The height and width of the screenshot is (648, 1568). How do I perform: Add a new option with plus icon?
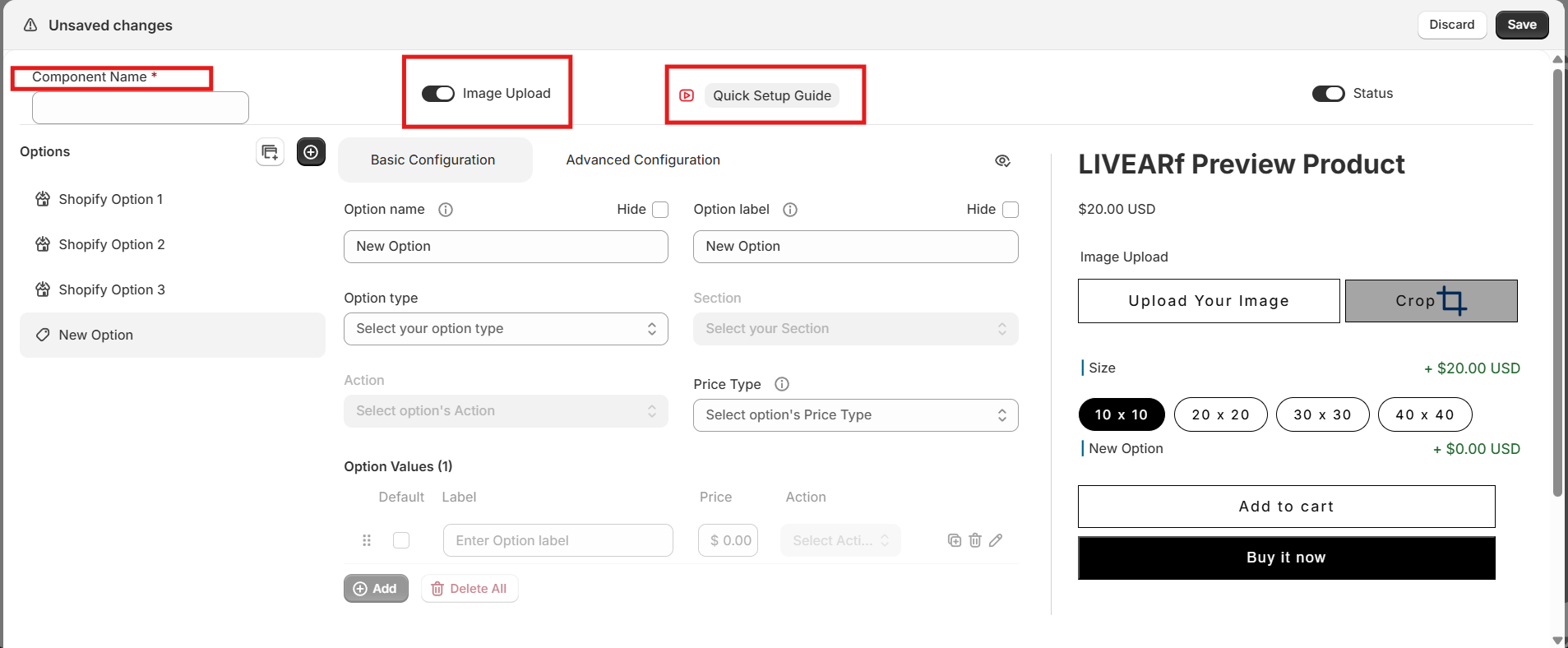click(311, 152)
